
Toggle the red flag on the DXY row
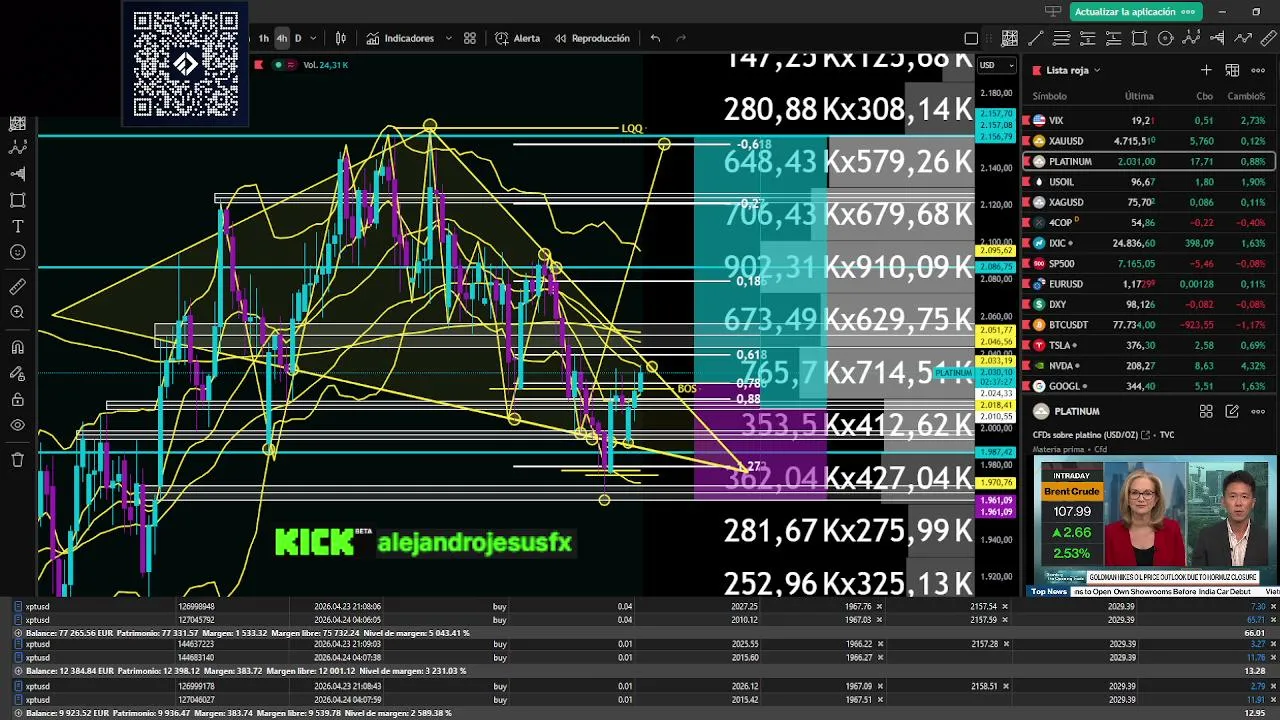[x=1026, y=304]
